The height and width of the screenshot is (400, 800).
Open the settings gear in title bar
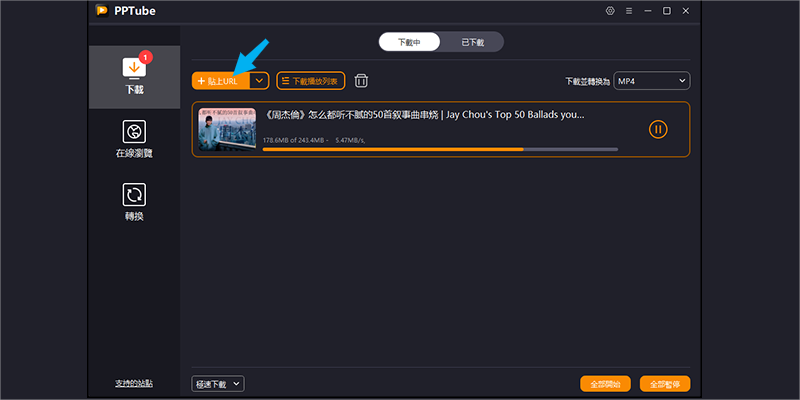[610, 11]
